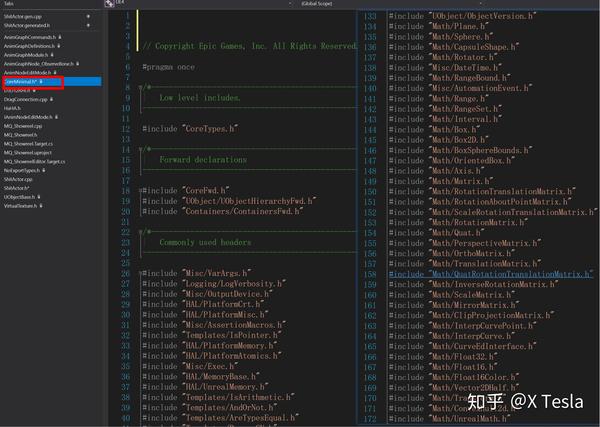Open NoExportTypes.h tab

(22, 170)
